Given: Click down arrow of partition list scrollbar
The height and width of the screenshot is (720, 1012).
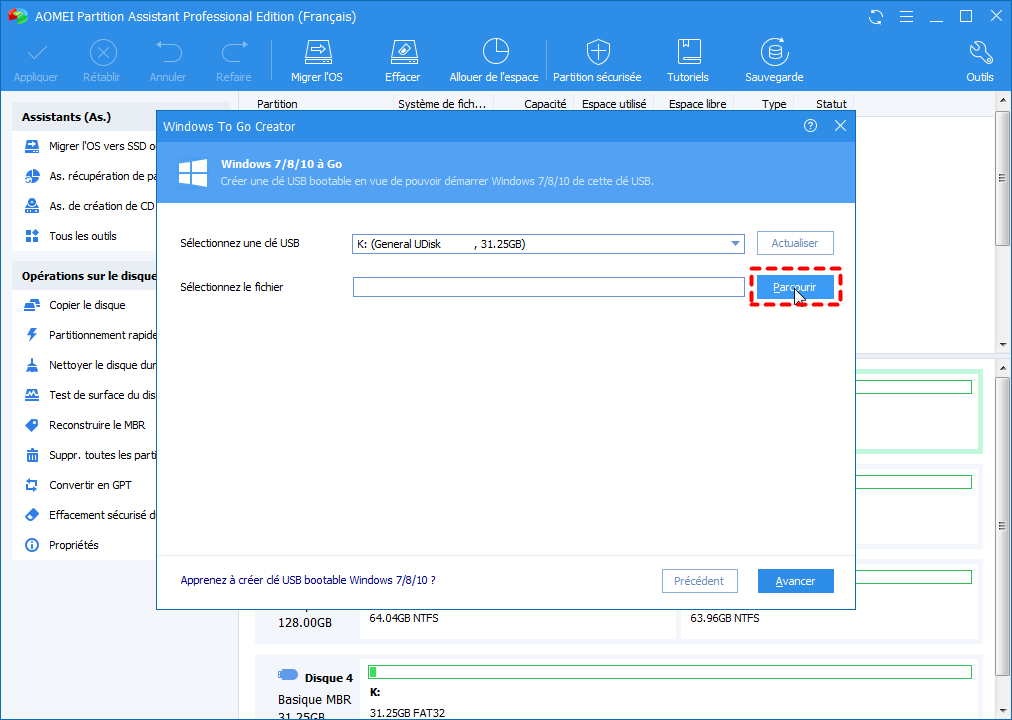Looking at the screenshot, I should coord(1002,344).
